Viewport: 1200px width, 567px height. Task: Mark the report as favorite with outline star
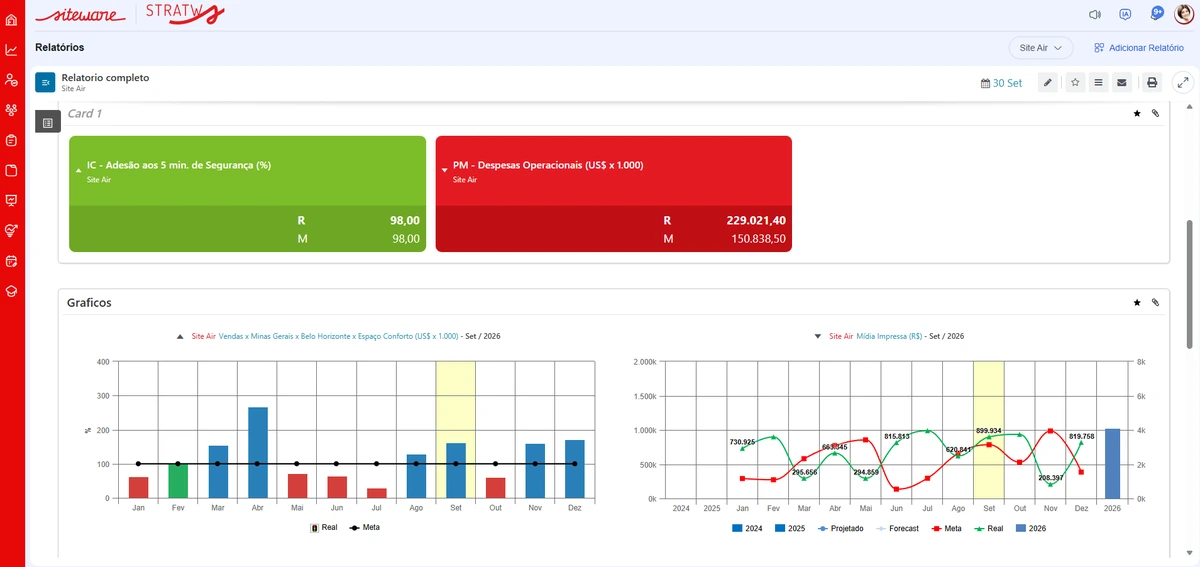(1075, 83)
